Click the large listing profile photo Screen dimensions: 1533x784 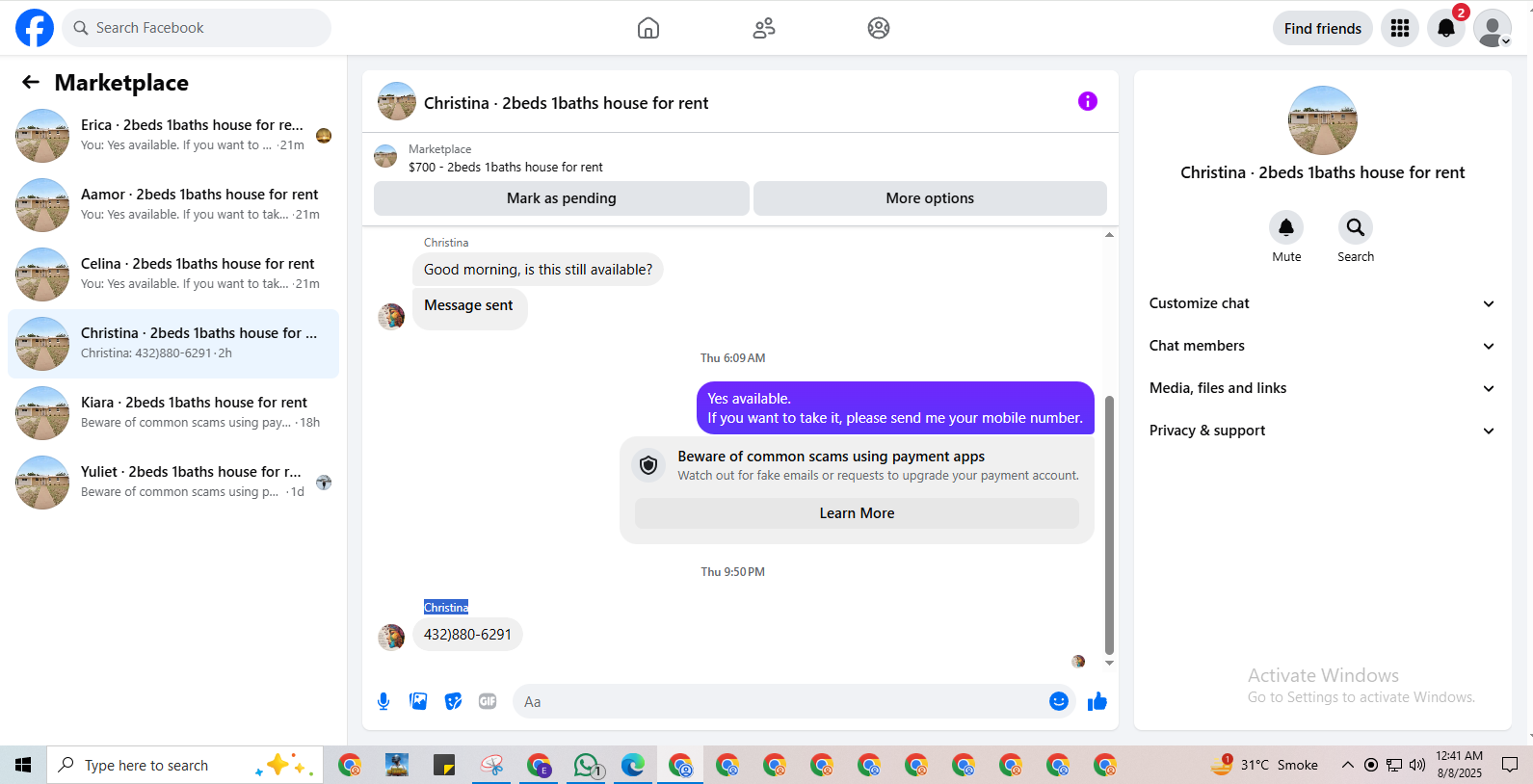[x=1323, y=120]
